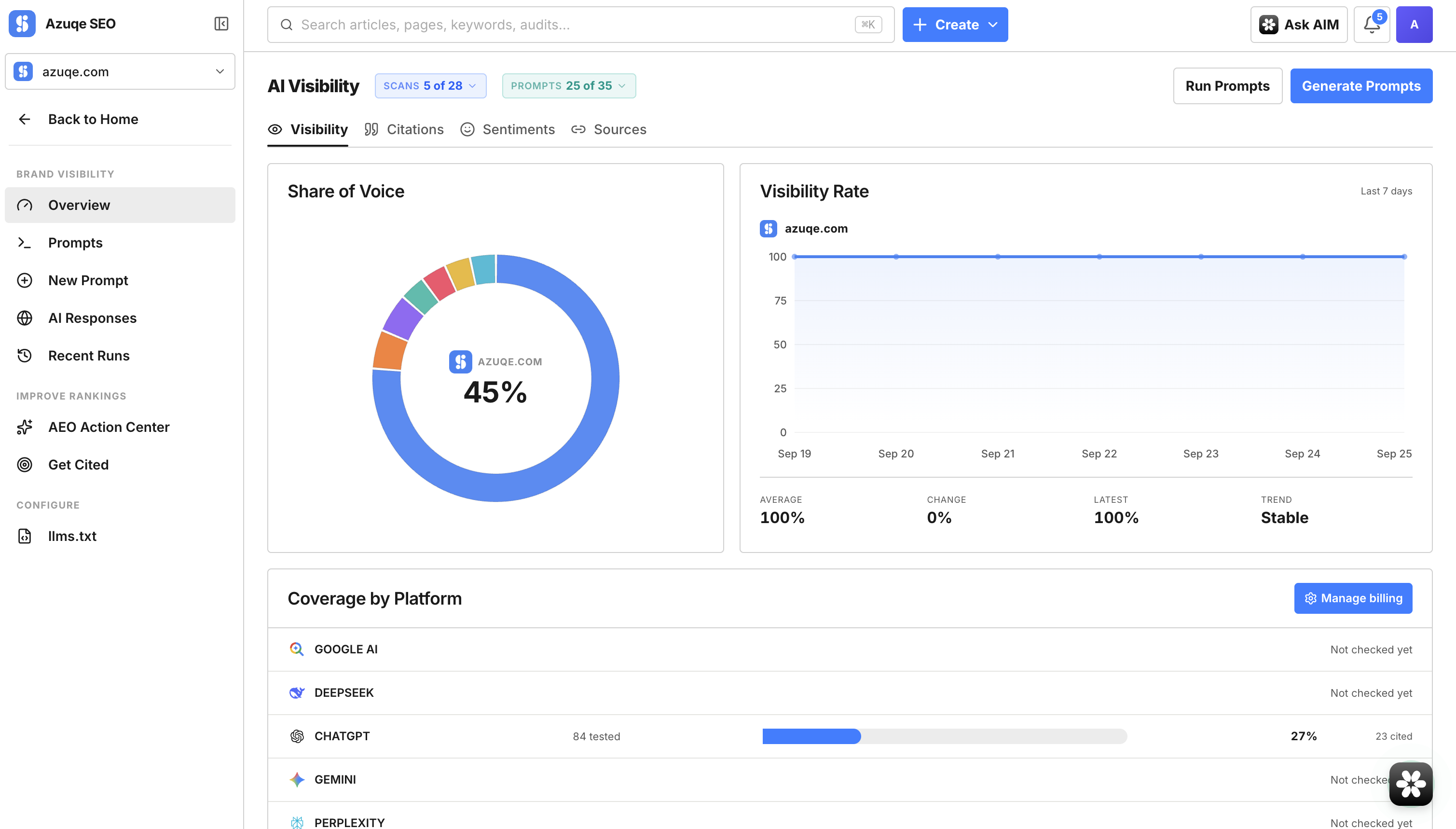Click the orange donut chart segment

coord(389,351)
